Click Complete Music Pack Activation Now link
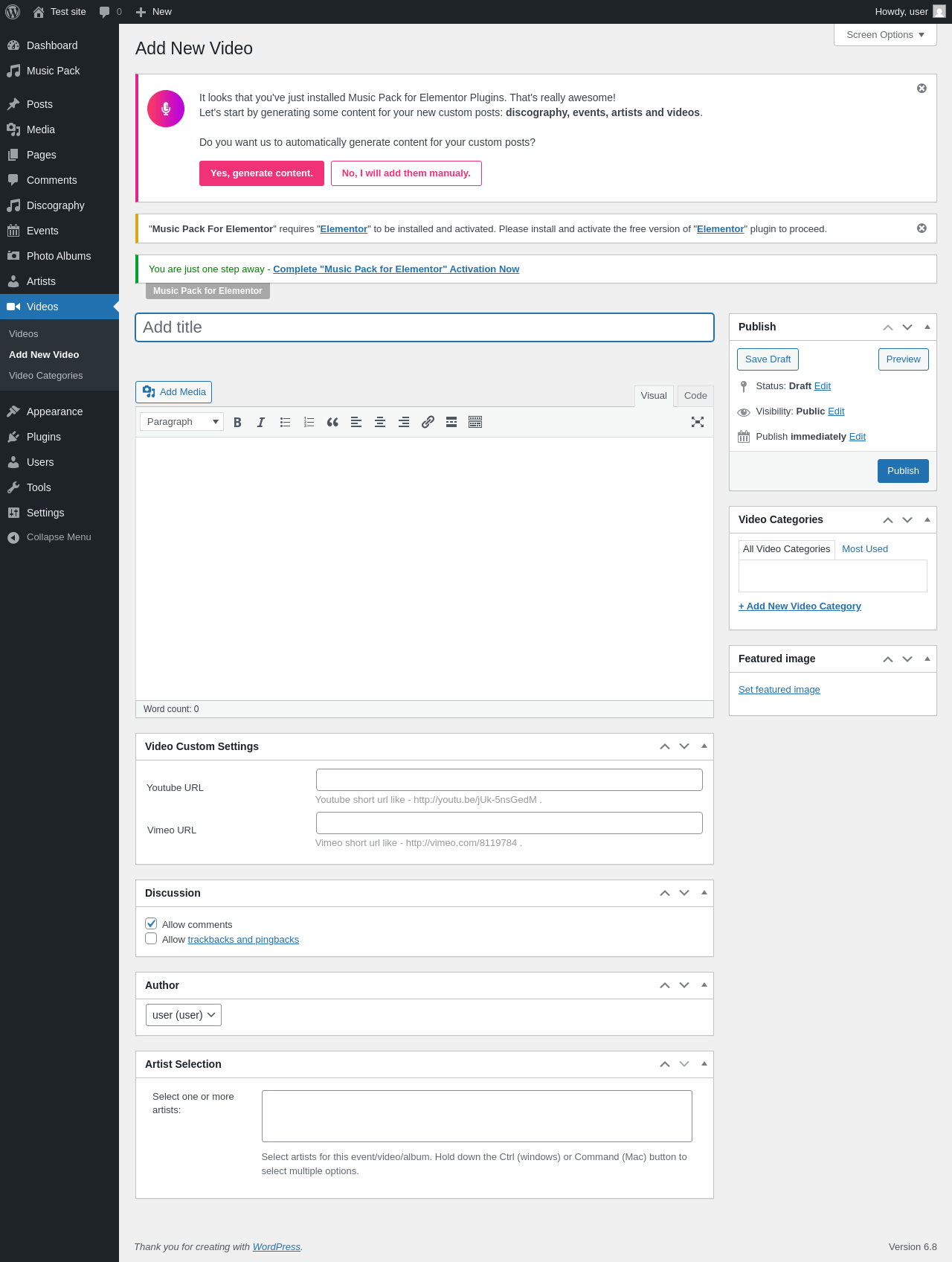Screen dimensions: 952x1262 (x=396, y=269)
